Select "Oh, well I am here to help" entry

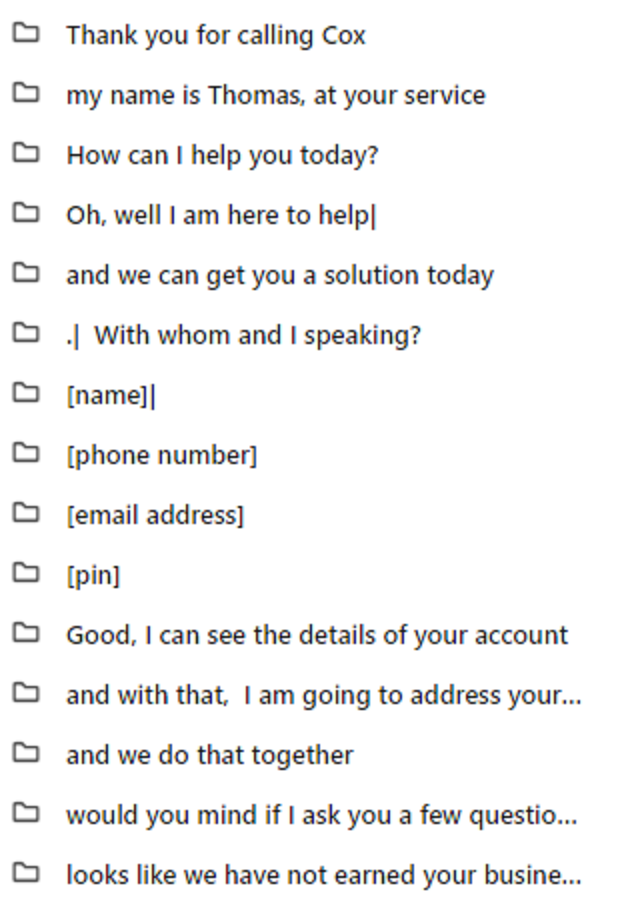click(218, 216)
